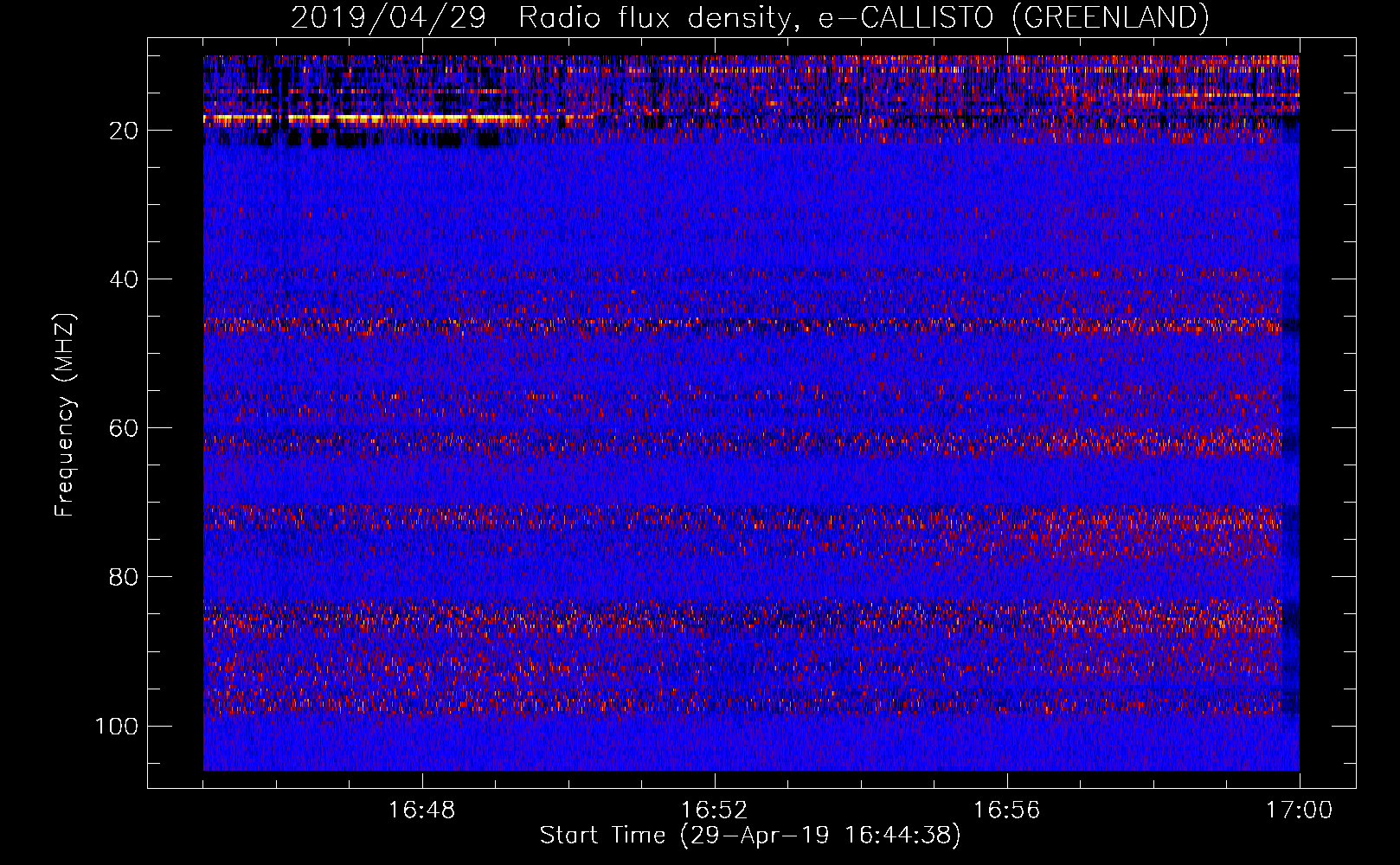This screenshot has height=865, width=1400.
Task: Click the bright yellow emission band near 18 MHz
Action: [363, 118]
